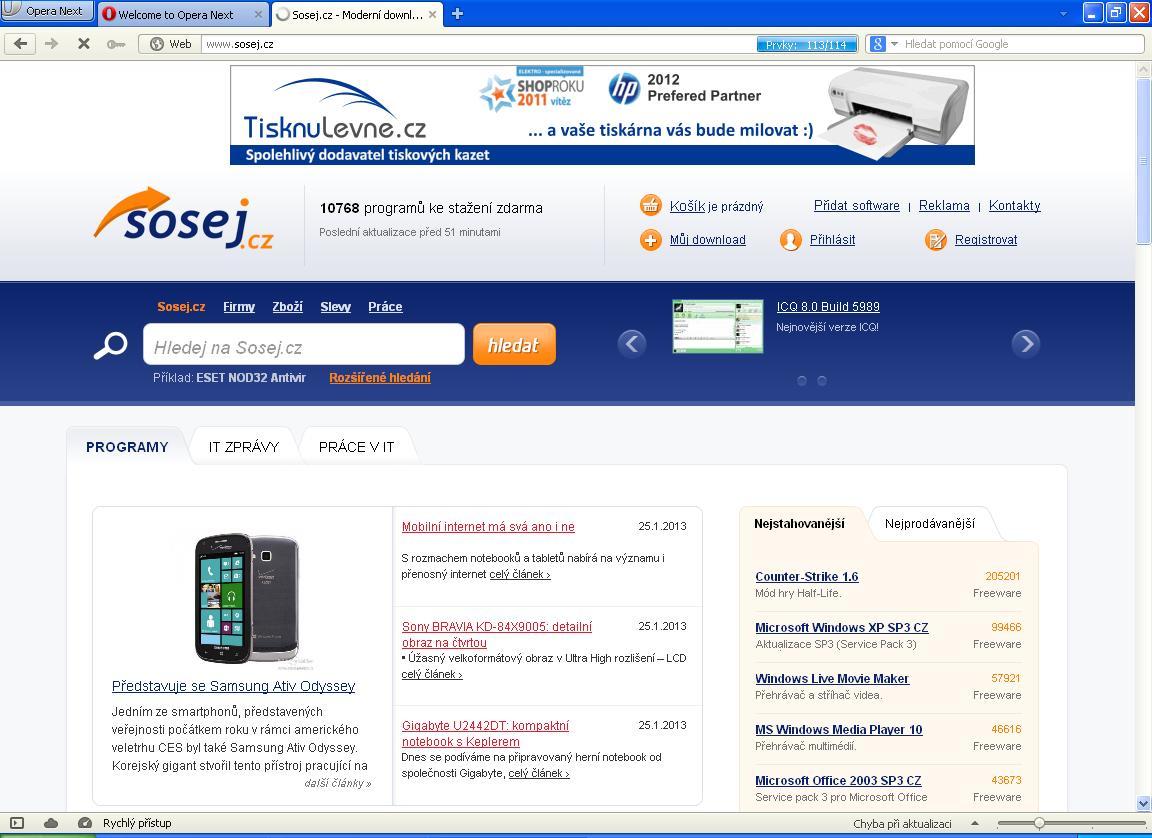Viewport: 1152px width, 838px height.
Task: Show next carousel item with right arrow
Action: click(1026, 343)
